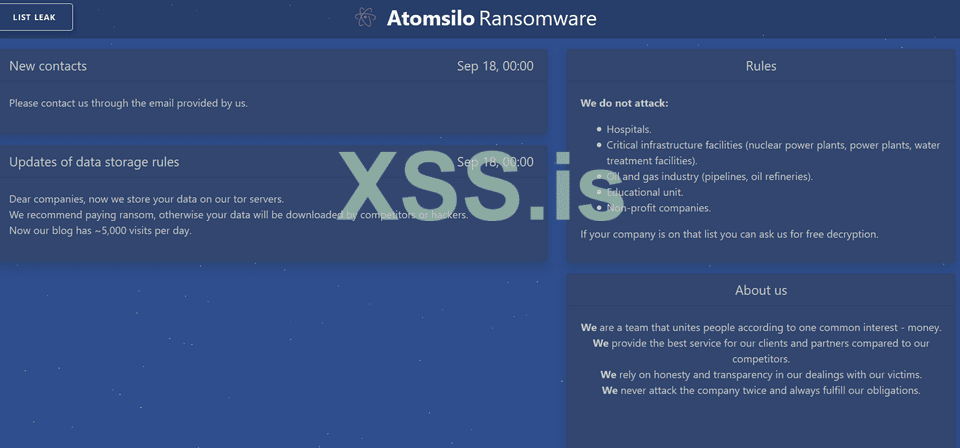Select the Hospitals list item

[x=629, y=129]
